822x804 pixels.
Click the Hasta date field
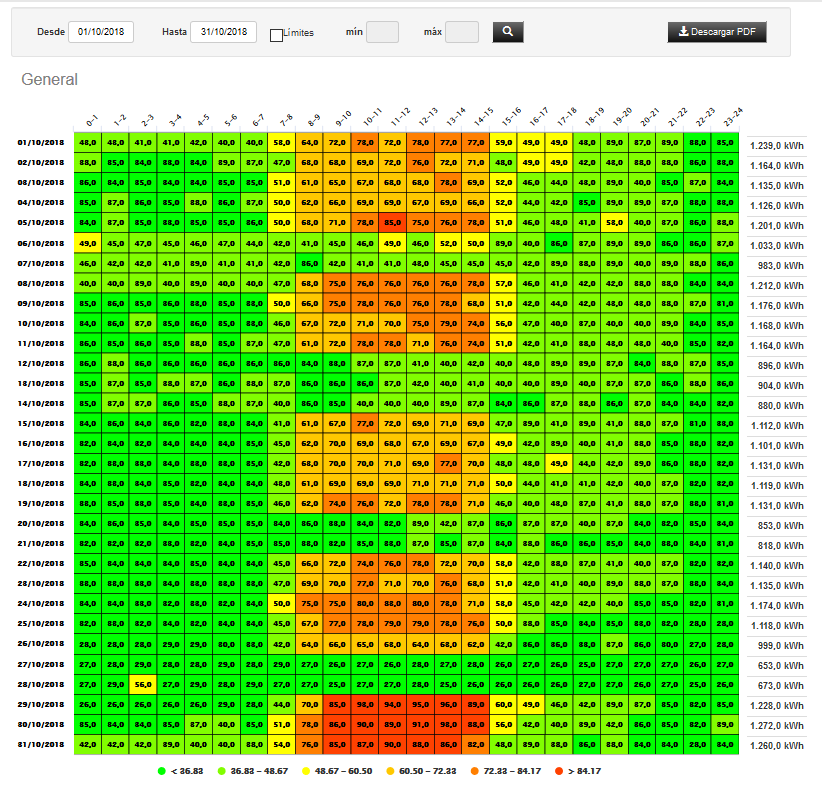[223, 32]
